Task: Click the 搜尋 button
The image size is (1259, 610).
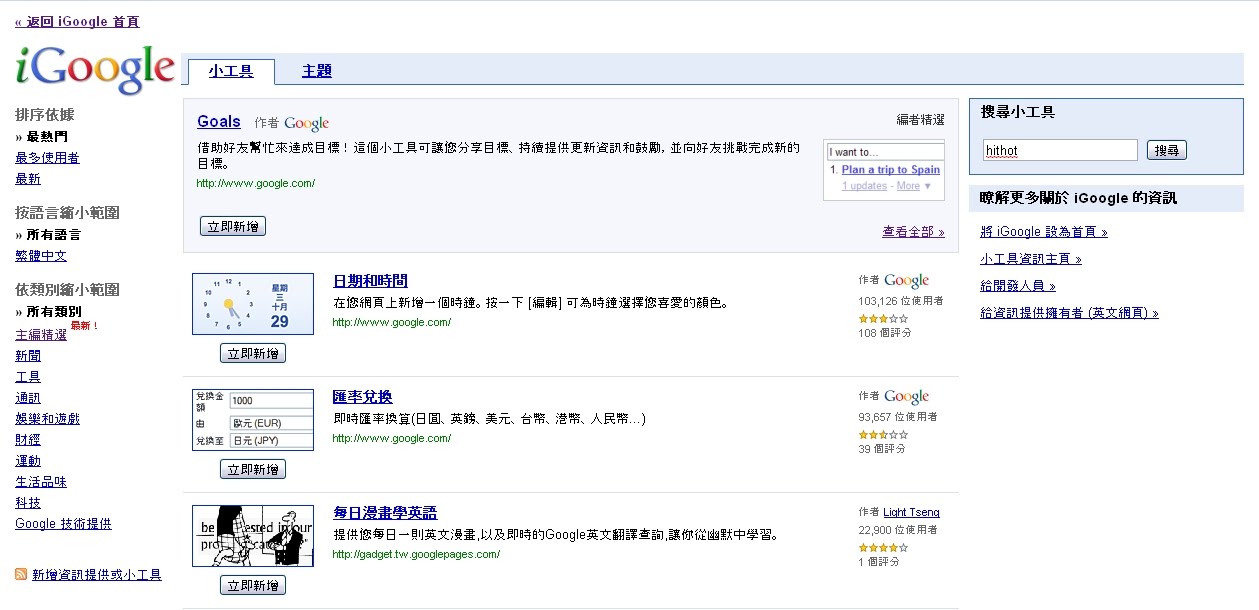Action: point(1167,150)
